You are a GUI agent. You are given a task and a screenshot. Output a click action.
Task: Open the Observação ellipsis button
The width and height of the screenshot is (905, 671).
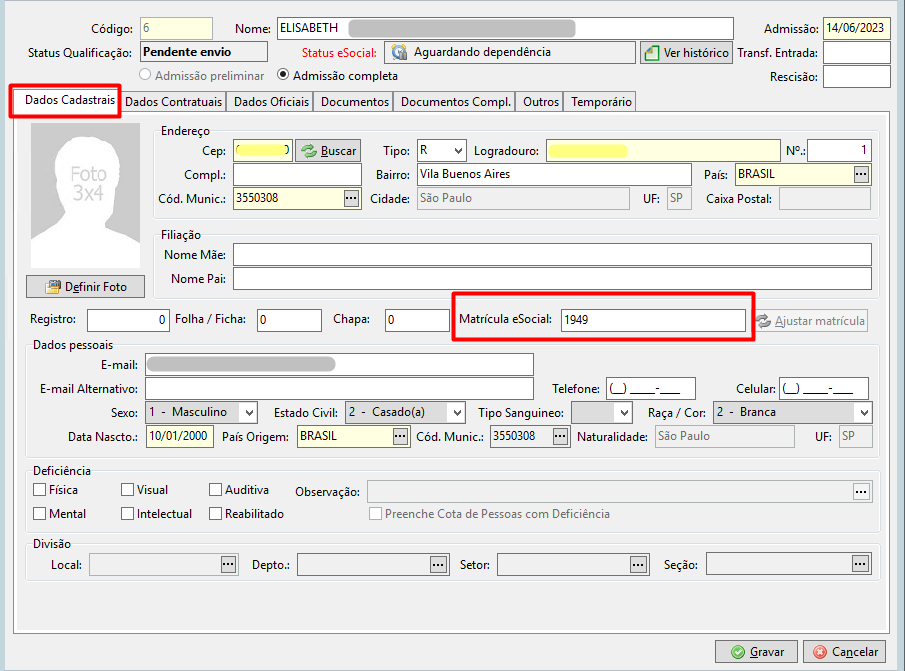861,492
